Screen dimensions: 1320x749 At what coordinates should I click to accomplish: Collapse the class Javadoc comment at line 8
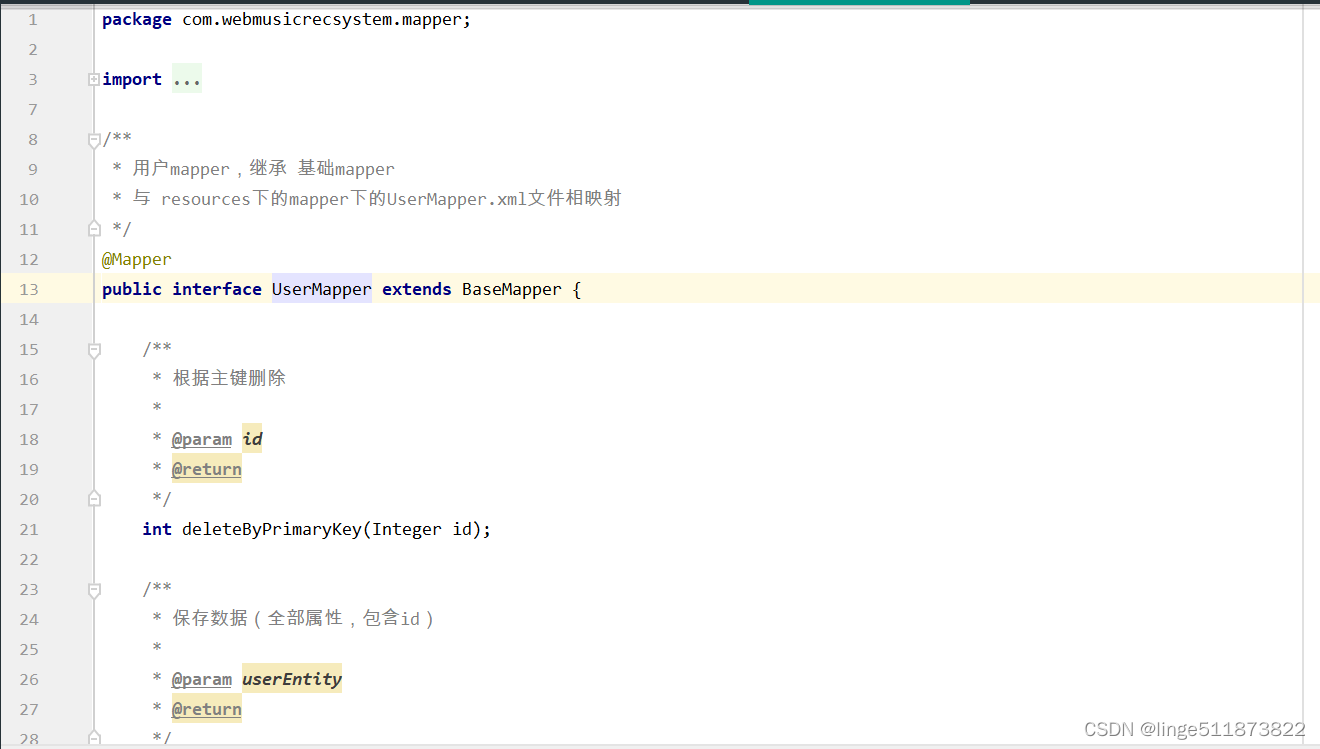[94, 139]
